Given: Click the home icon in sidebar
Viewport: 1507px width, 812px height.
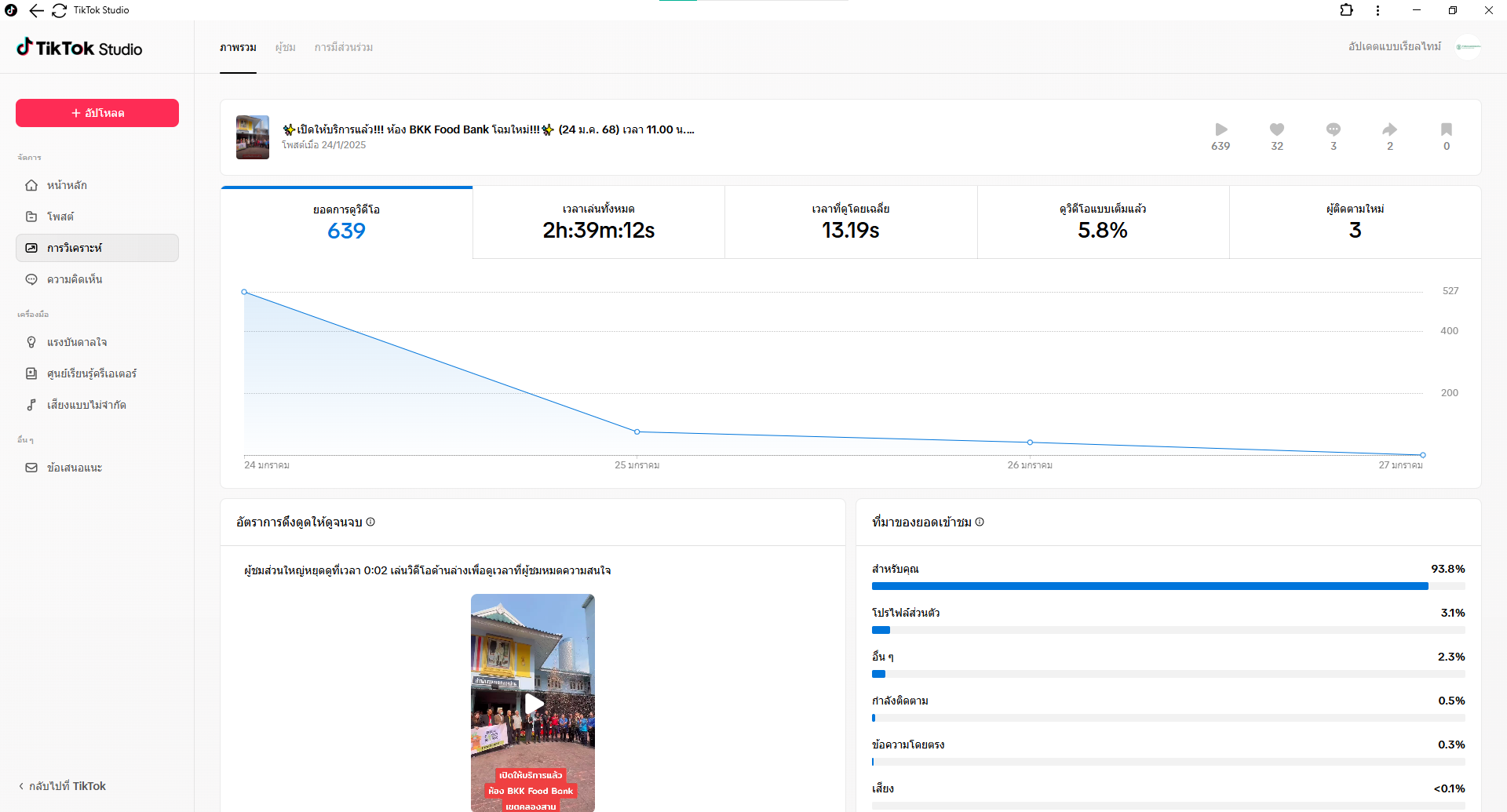Looking at the screenshot, I should click(x=31, y=185).
